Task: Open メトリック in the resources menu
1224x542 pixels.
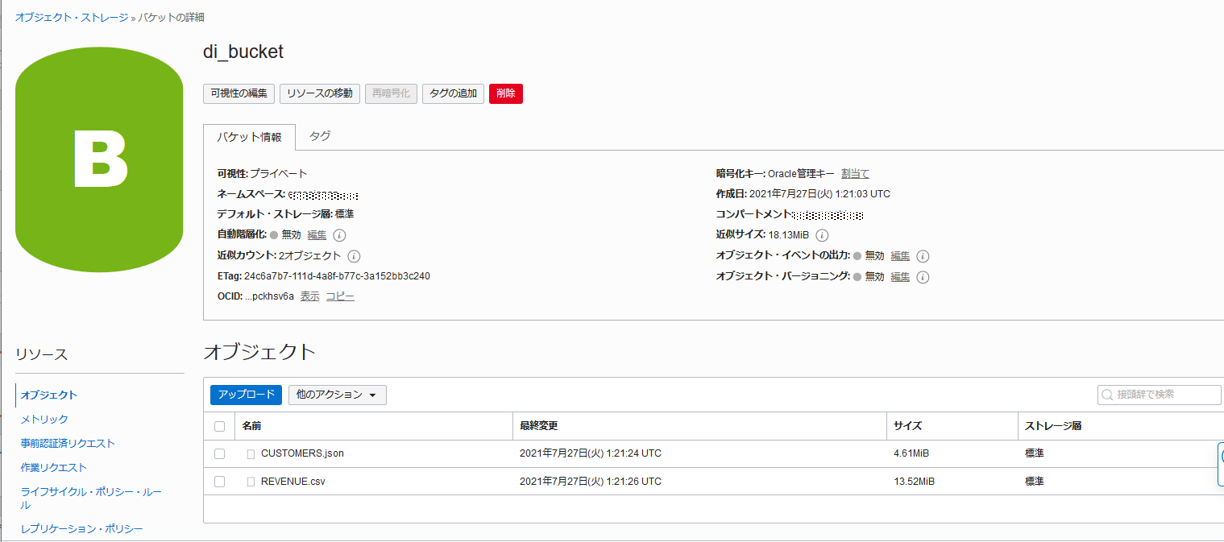Action: pos(45,419)
